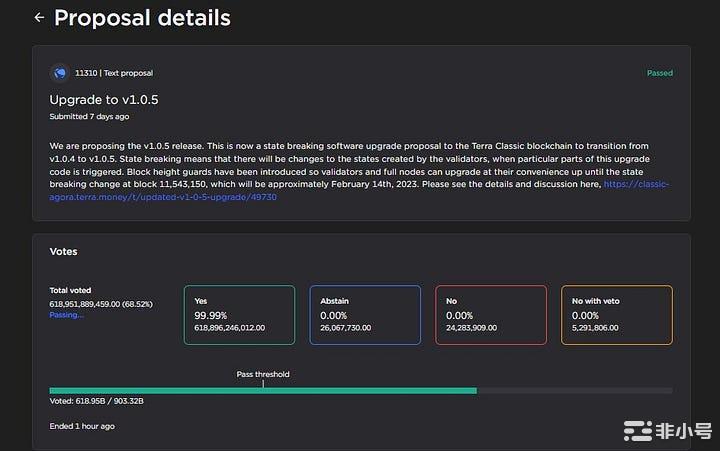The height and width of the screenshot is (451, 720).
Task: Click the back arrow beside Proposal details
Action: pyautogui.click(x=39, y=18)
